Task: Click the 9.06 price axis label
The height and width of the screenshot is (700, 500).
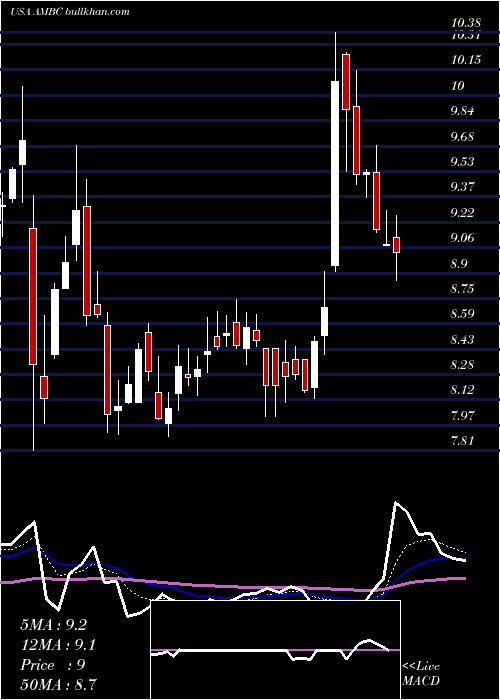Action: click(463, 238)
